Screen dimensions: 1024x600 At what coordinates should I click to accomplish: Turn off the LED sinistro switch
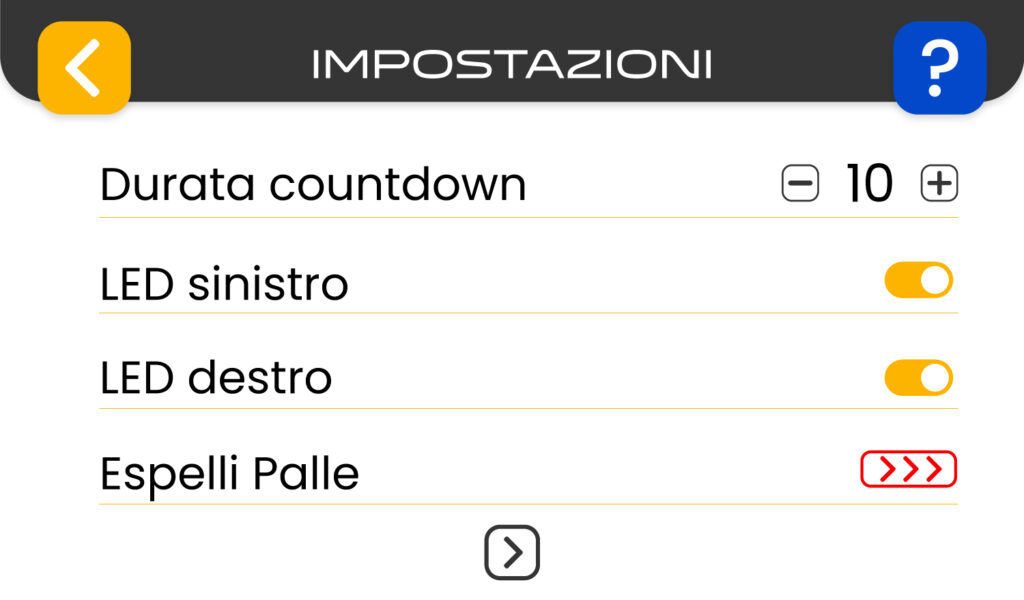[918, 281]
